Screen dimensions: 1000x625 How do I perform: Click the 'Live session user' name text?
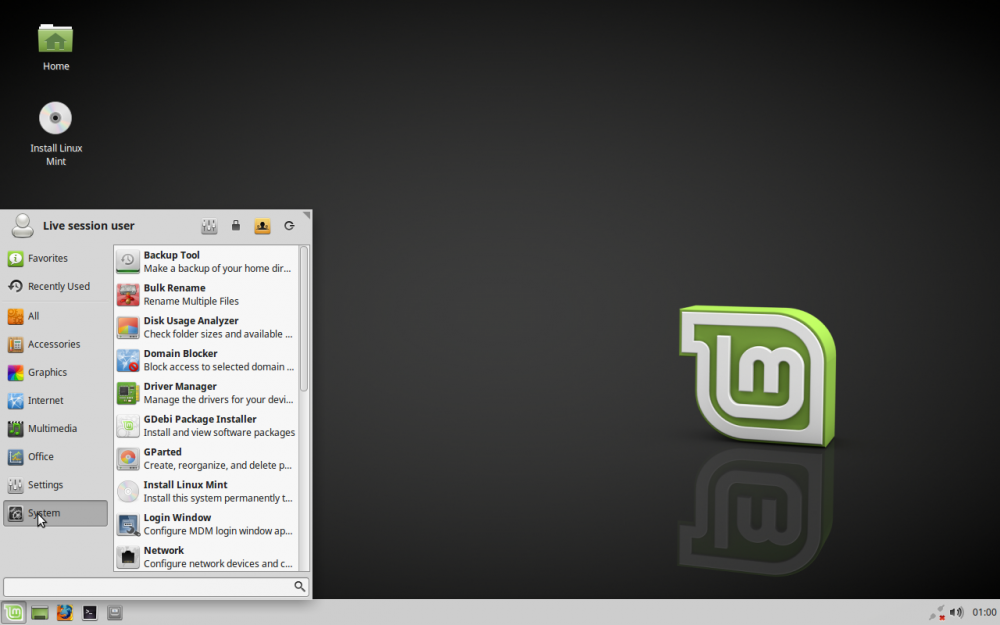[x=89, y=226]
